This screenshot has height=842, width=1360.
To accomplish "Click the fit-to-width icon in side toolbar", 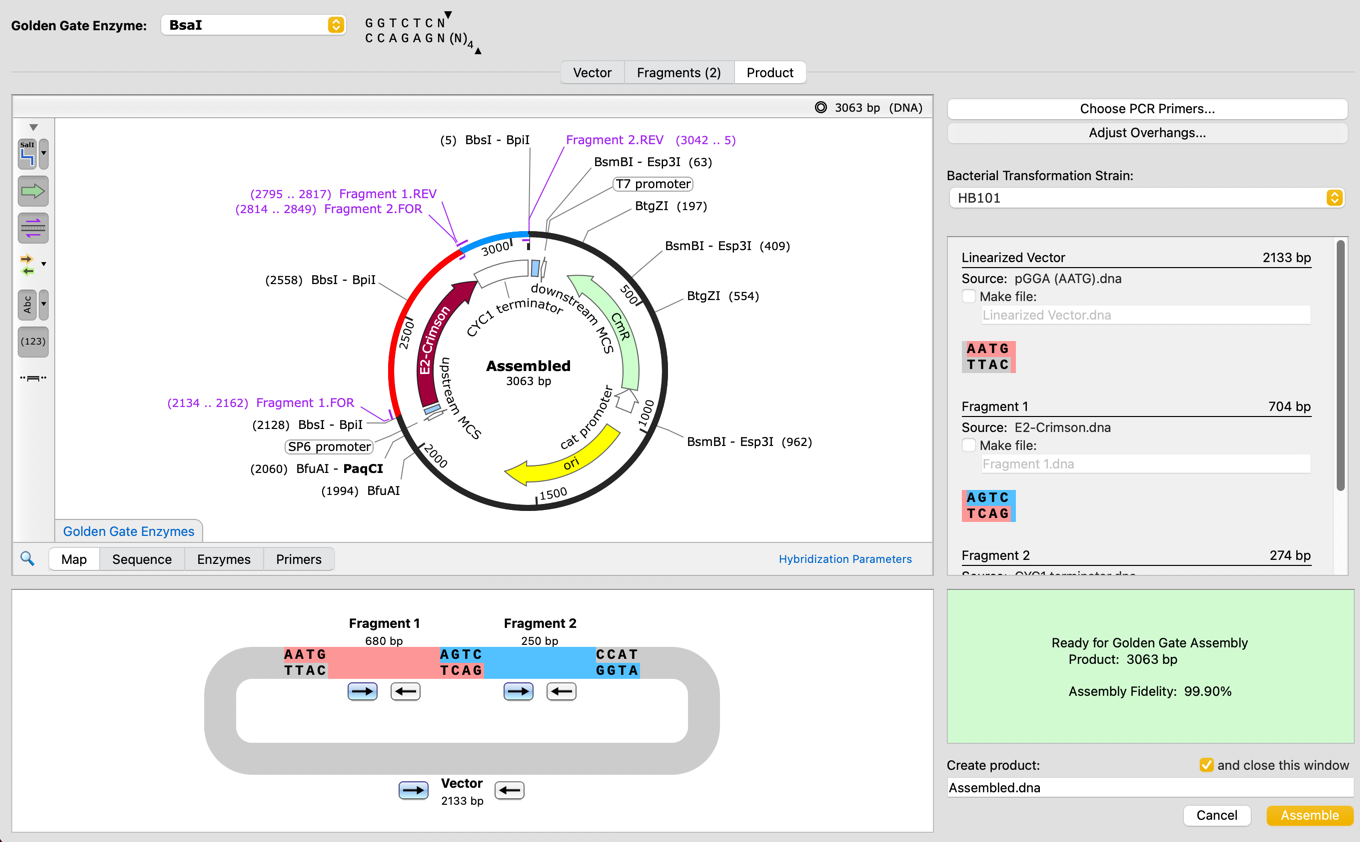I will 33,378.
